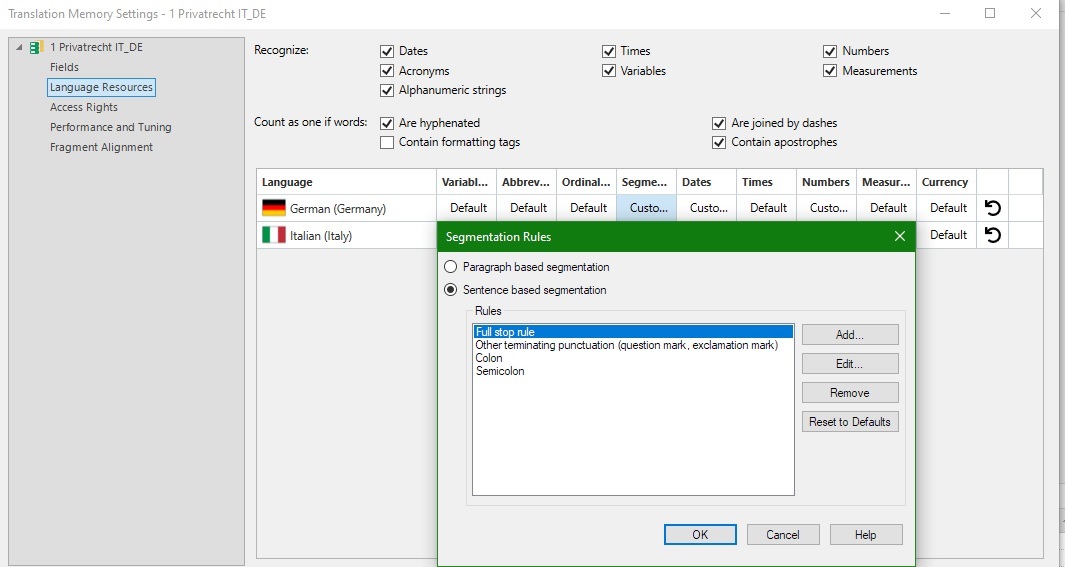The image size is (1065, 567).
Task: Click the reset arrow icon in Italian row
Action: coord(992,235)
